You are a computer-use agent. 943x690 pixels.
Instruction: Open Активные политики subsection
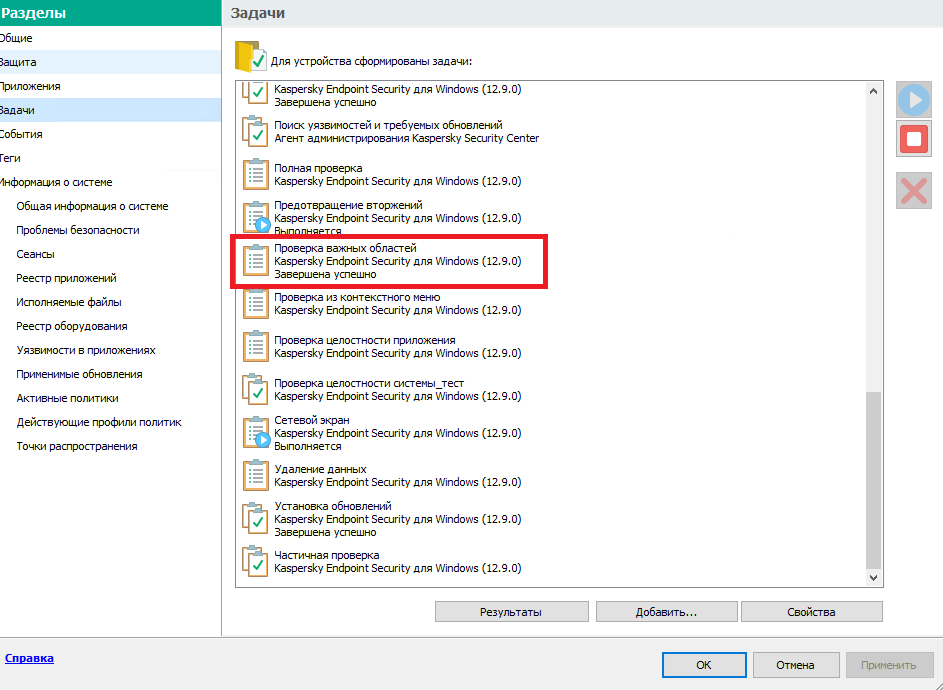coord(67,399)
